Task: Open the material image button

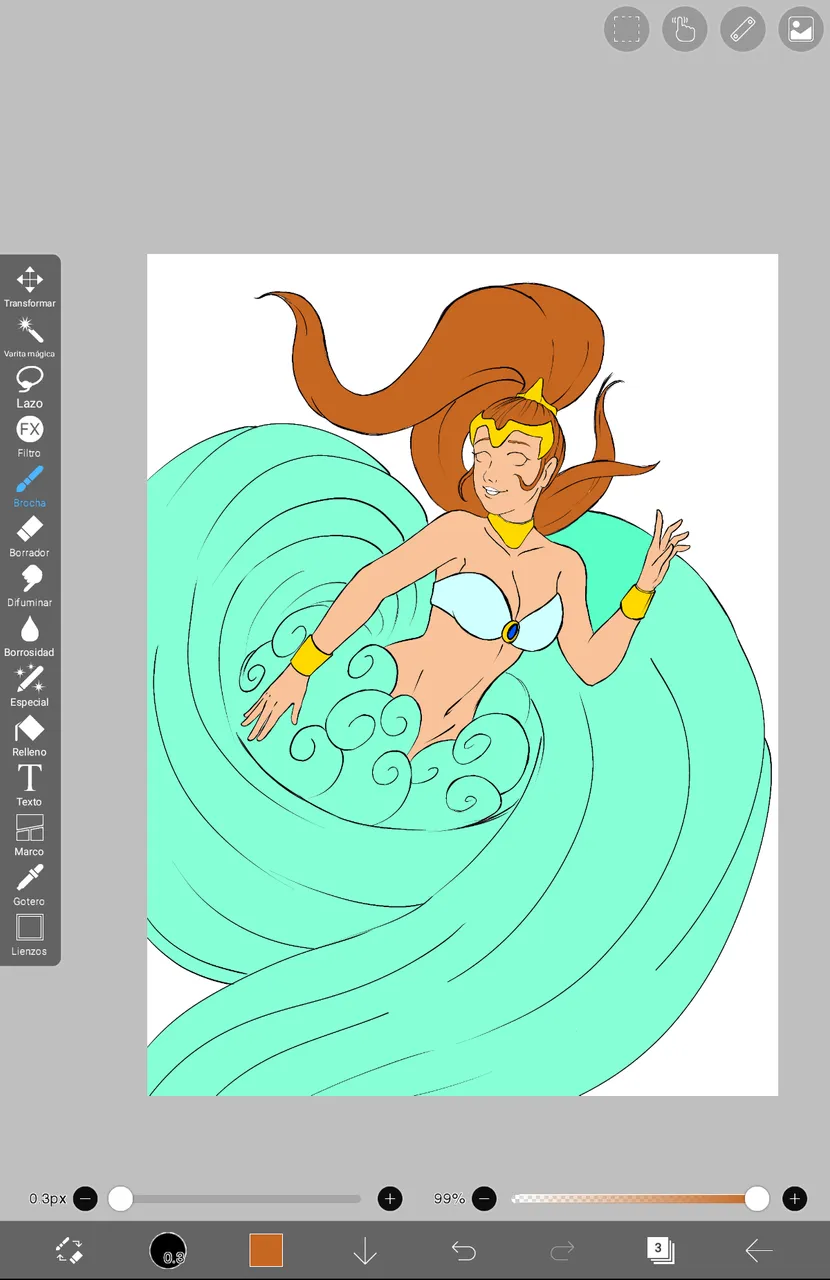Action: click(x=801, y=29)
